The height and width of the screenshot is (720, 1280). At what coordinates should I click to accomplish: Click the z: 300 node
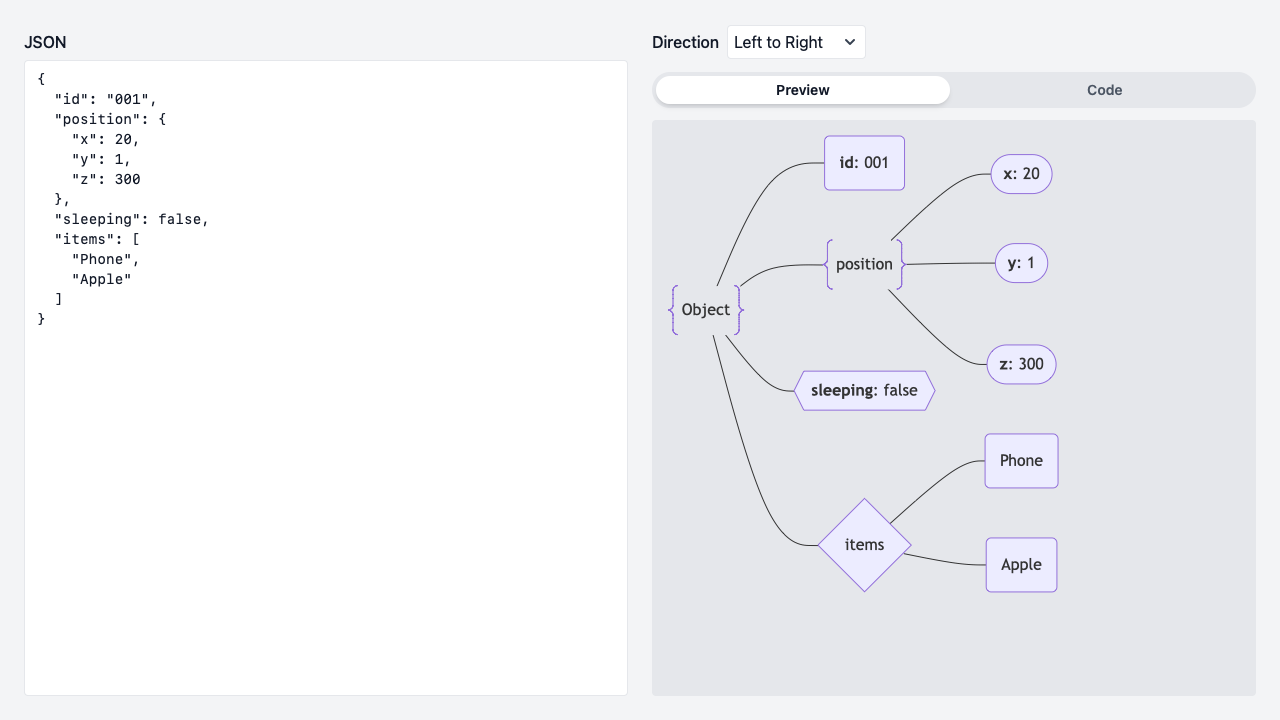pyautogui.click(x=1021, y=364)
